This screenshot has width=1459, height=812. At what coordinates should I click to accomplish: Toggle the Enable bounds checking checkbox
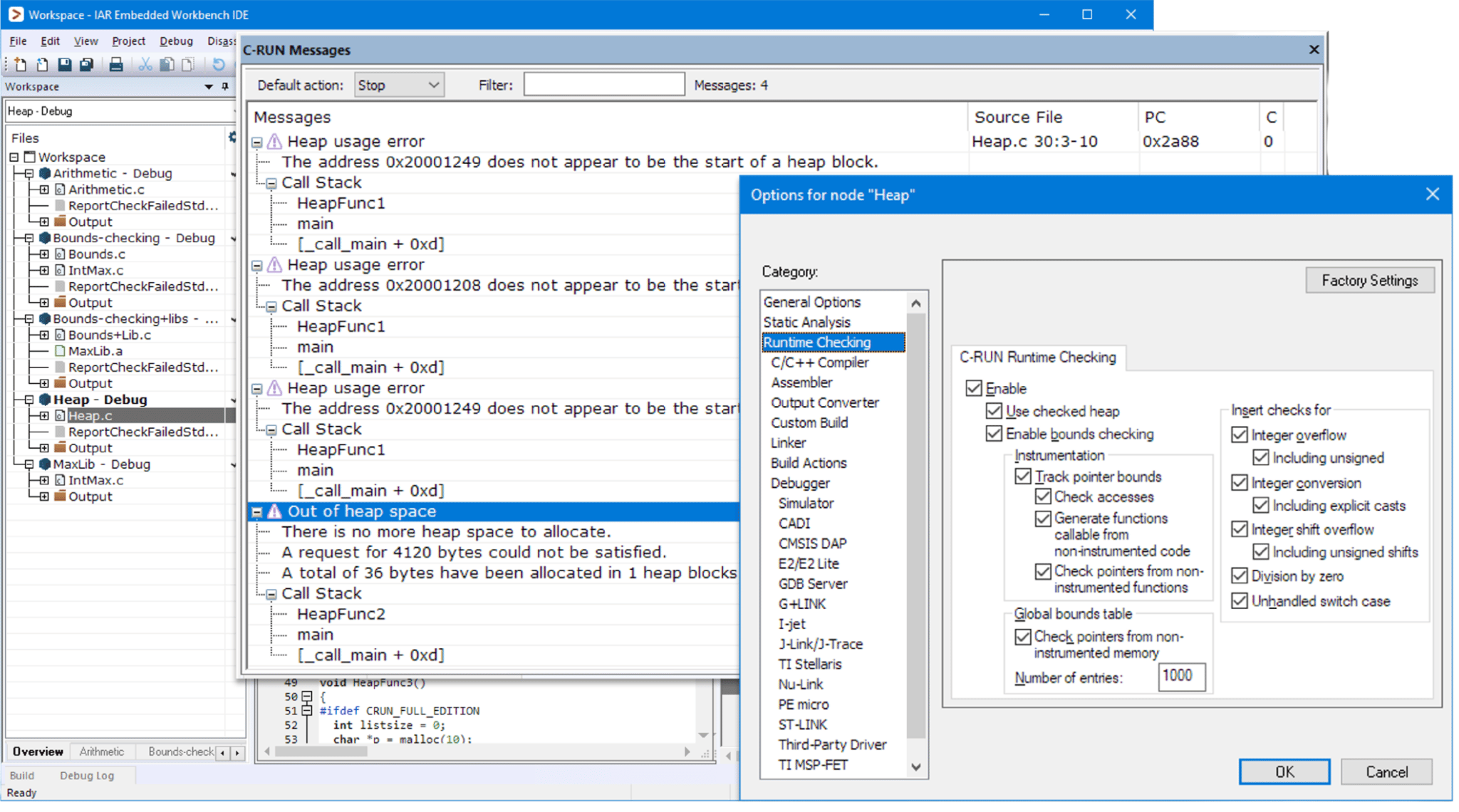(x=994, y=434)
